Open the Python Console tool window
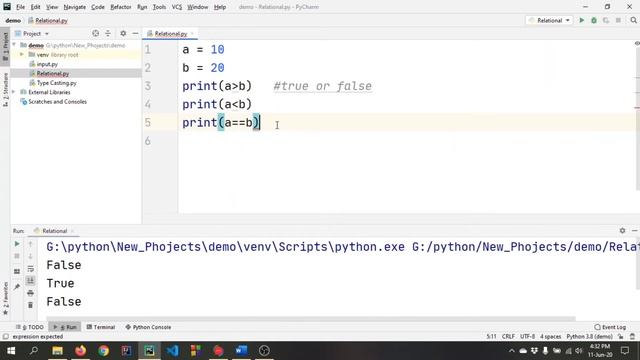The image size is (640, 360). [x=148, y=327]
